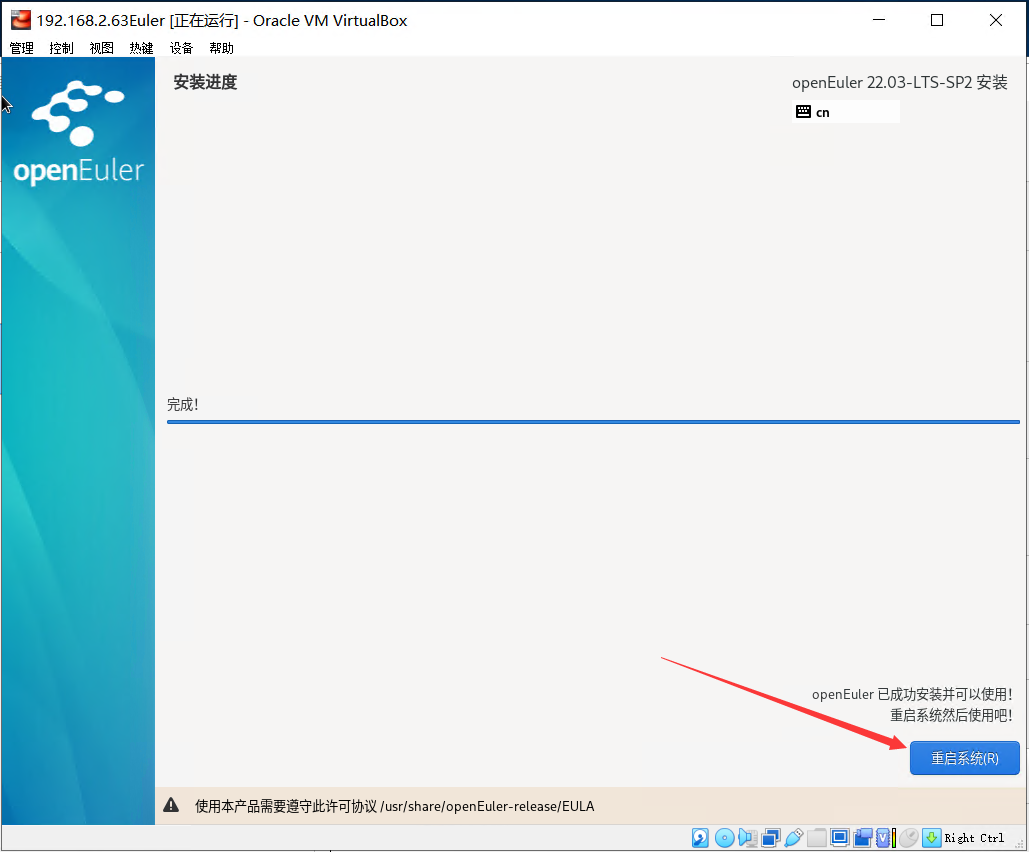Screen dimensions: 1029x852
Task: Select the cn keyboard layout indicator
Action: (x=845, y=112)
